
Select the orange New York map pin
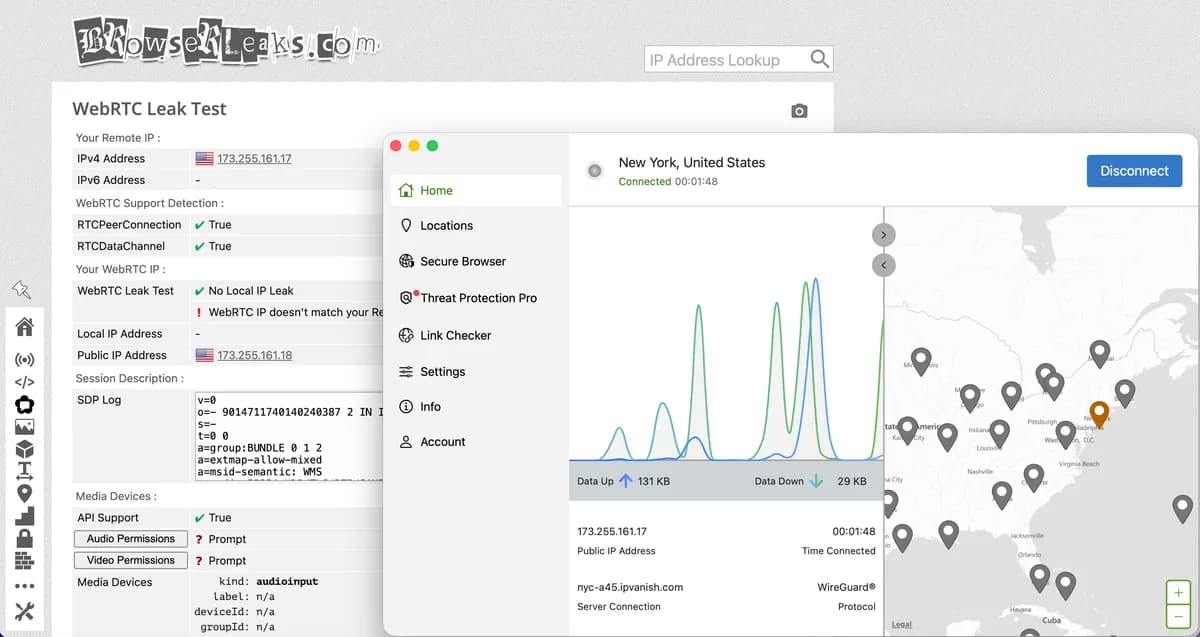1099,414
